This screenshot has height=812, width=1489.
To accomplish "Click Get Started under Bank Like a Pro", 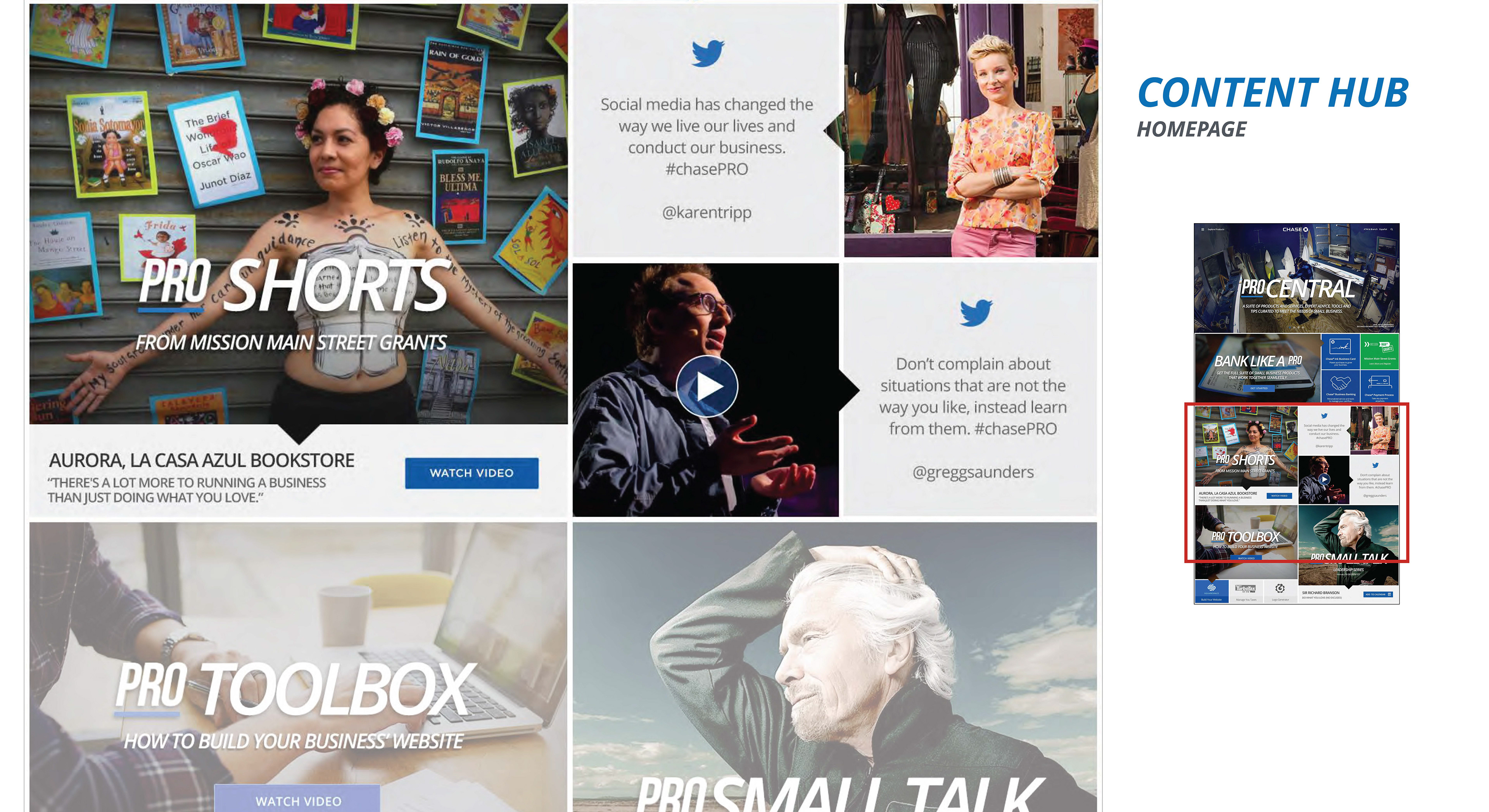I will pos(1258,388).
